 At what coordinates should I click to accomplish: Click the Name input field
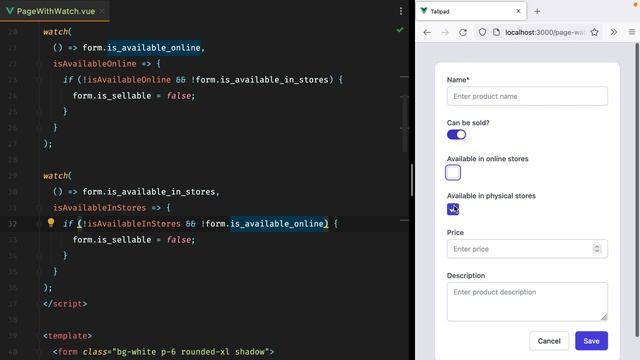tap(527, 96)
